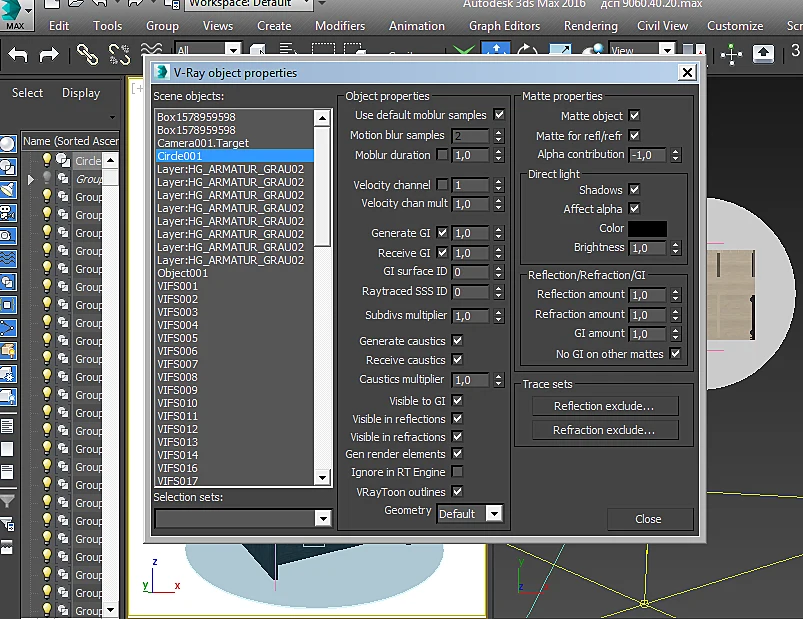Open the Graph Editors menu
The width and height of the screenshot is (803, 619).
504,26
